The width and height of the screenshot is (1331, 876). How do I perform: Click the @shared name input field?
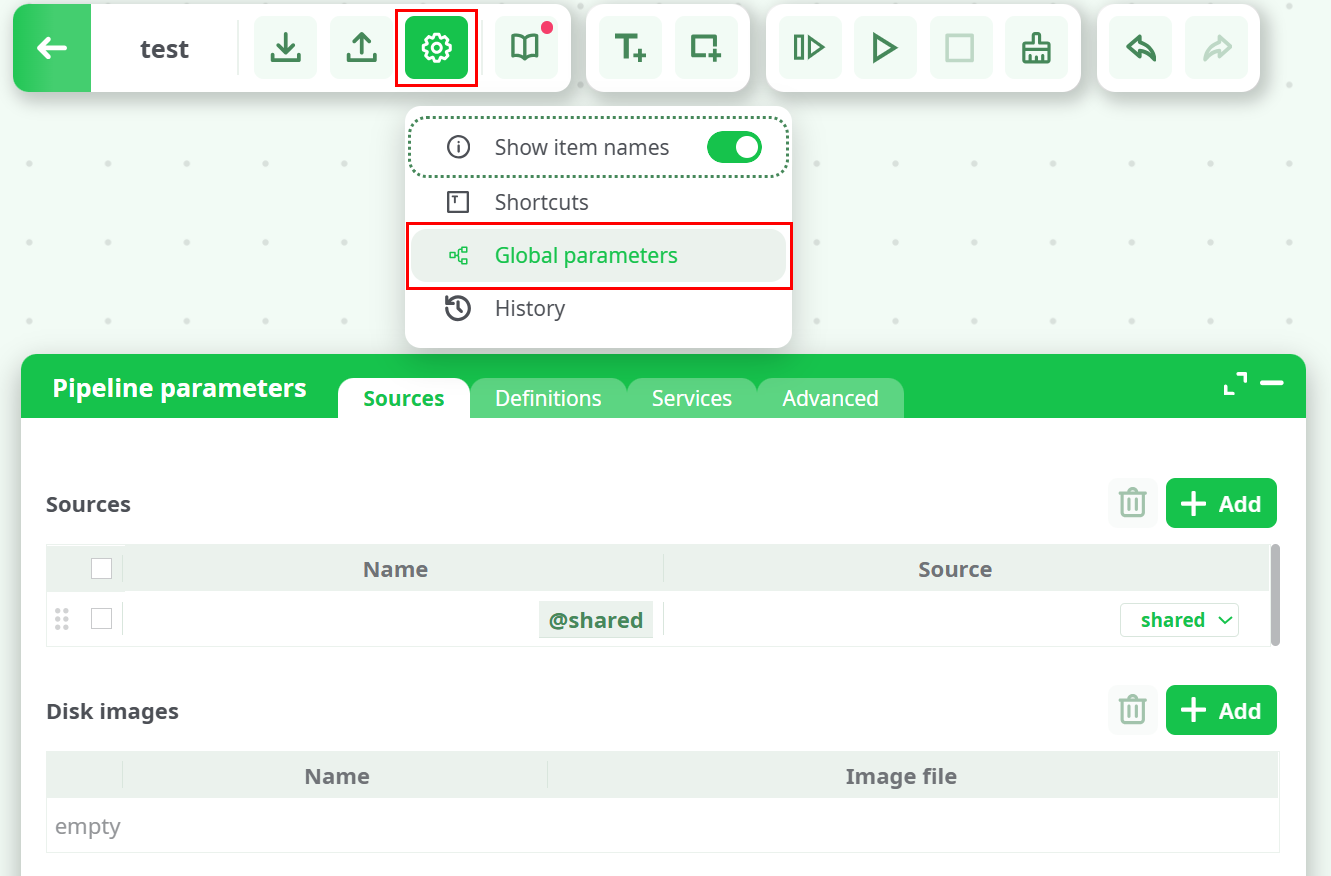(596, 619)
